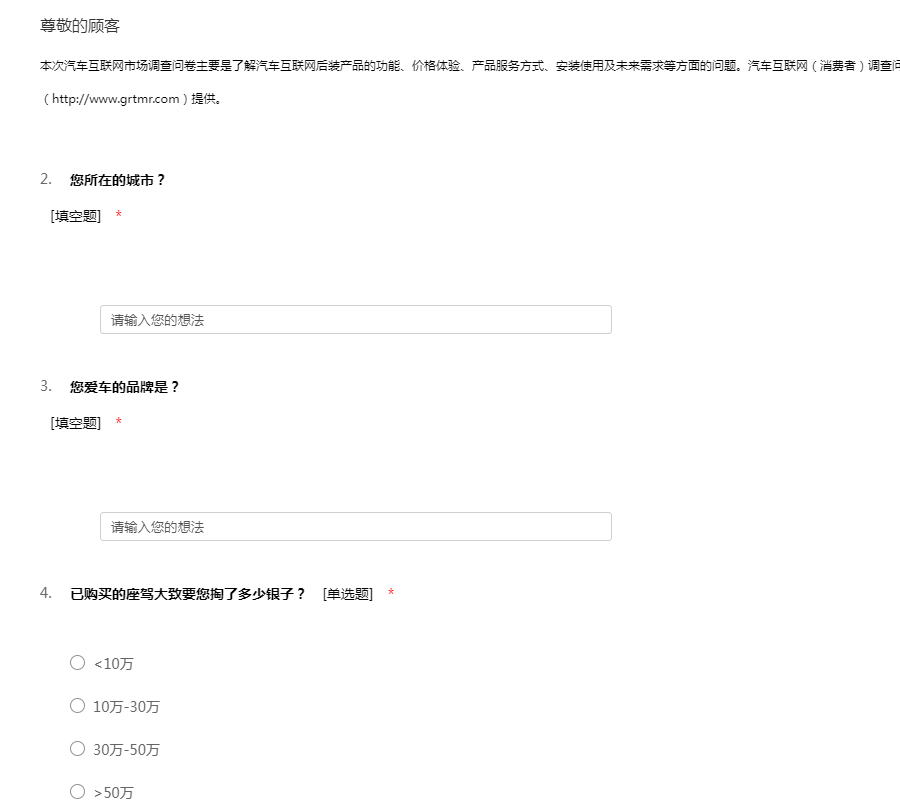900x800 pixels.
Task: Select the 30万-50万 radio button
Action: click(78, 749)
